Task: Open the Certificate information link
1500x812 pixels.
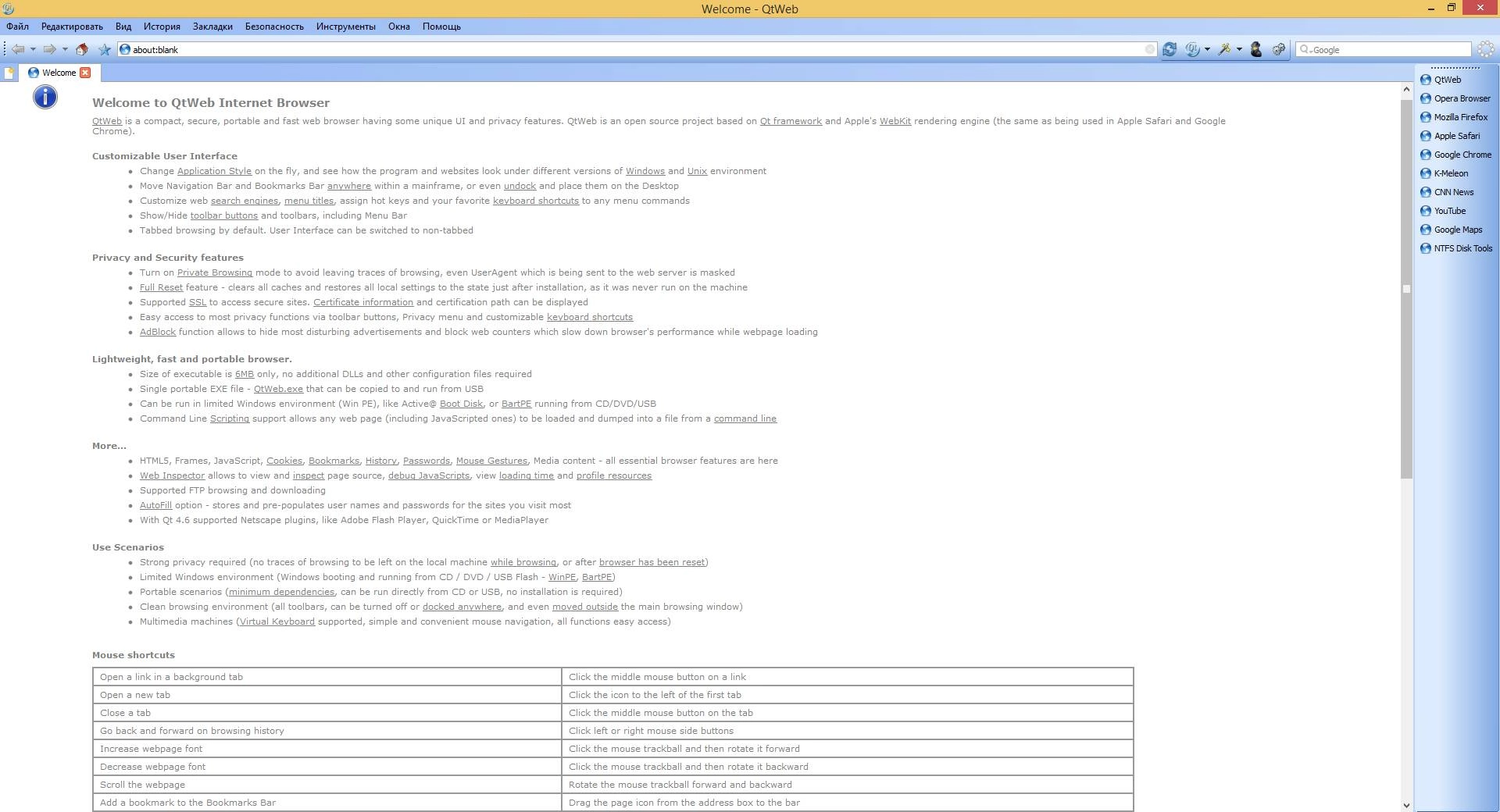Action: pos(363,302)
